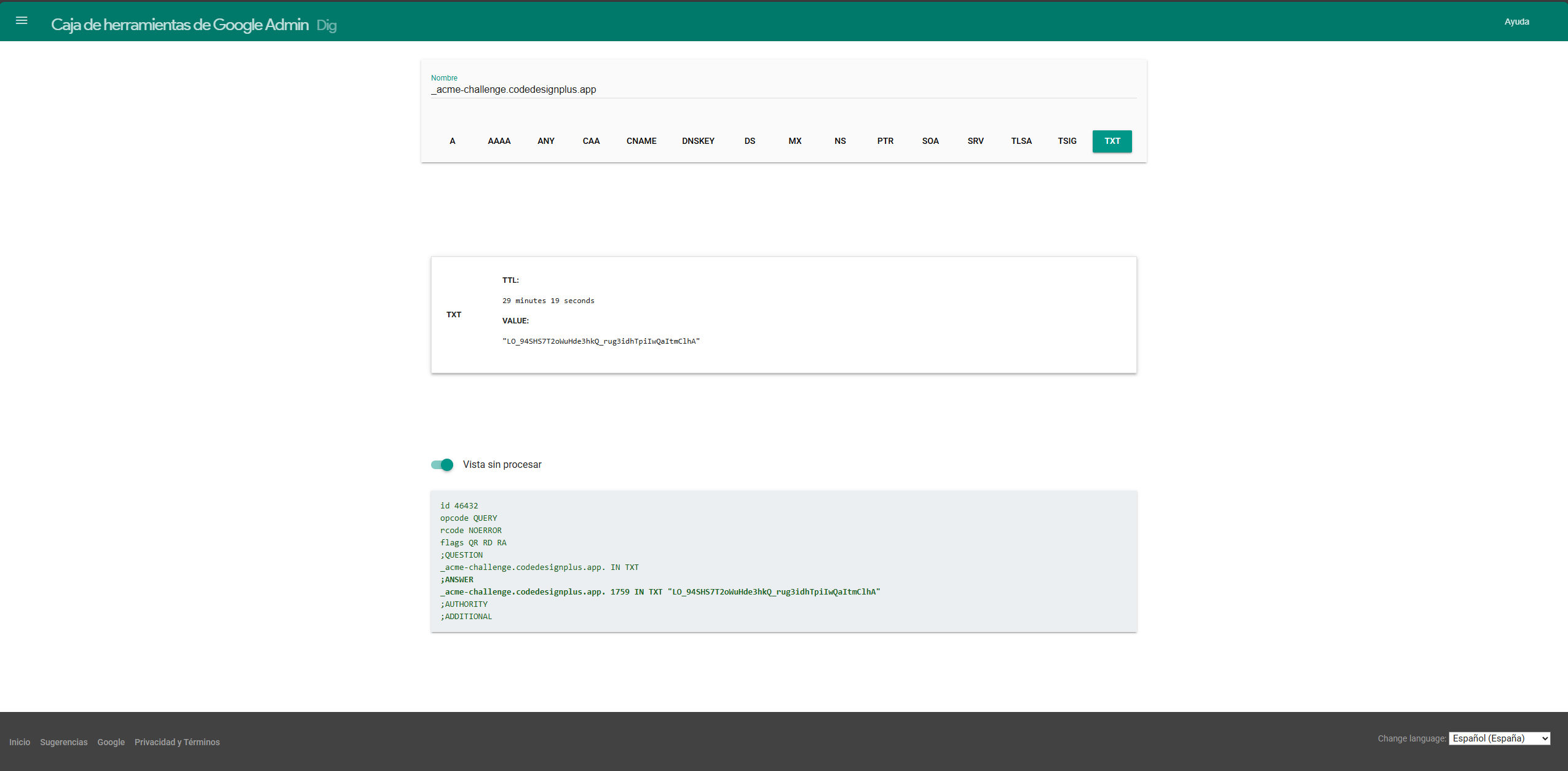
Task: Select the TLSA record type
Action: click(x=1021, y=141)
